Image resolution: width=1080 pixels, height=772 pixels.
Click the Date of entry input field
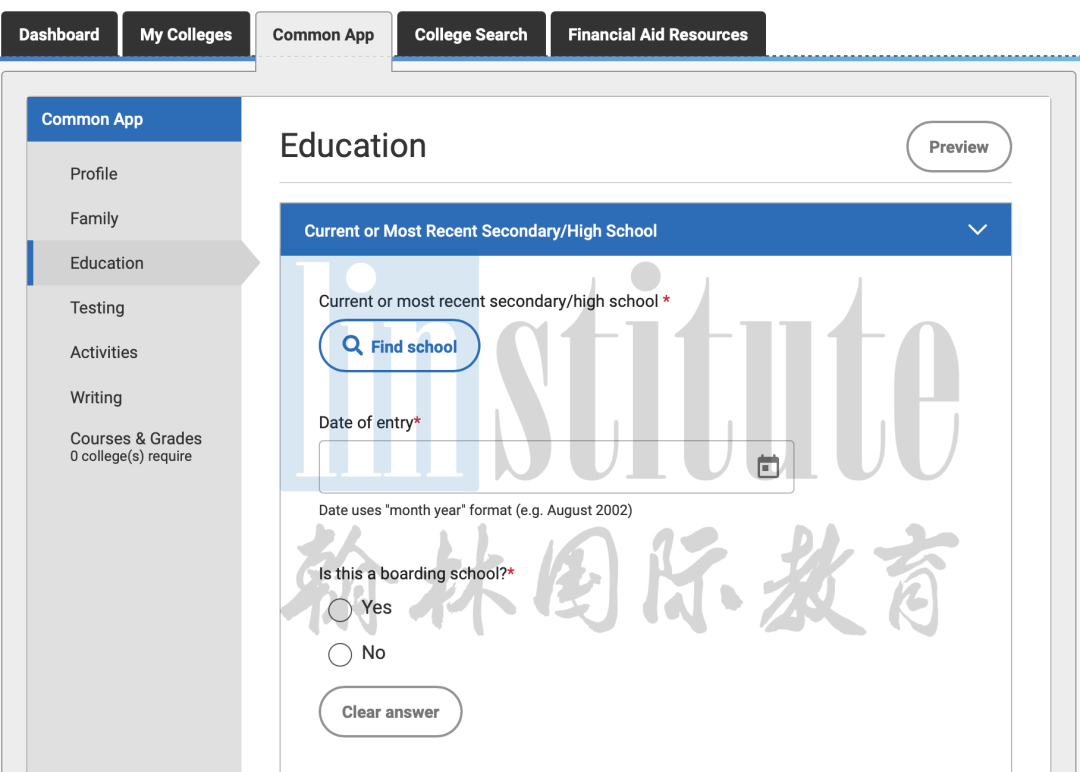click(557, 467)
